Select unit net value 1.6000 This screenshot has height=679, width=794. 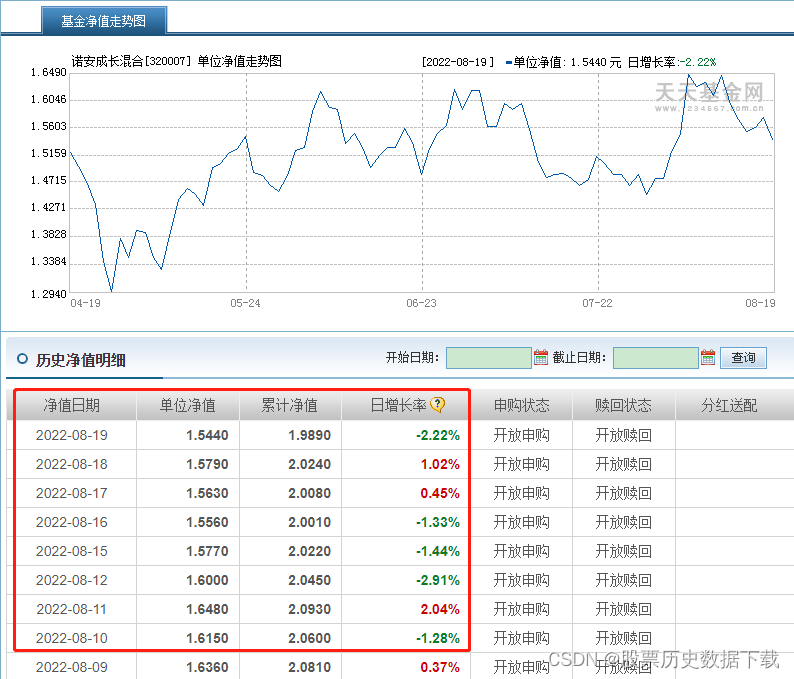coord(207,580)
